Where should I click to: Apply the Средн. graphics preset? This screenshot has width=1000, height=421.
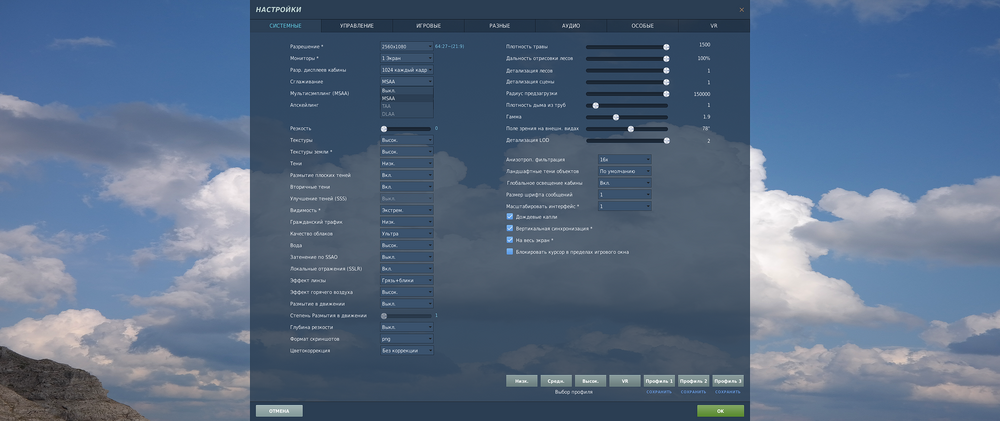pyautogui.click(x=556, y=381)
